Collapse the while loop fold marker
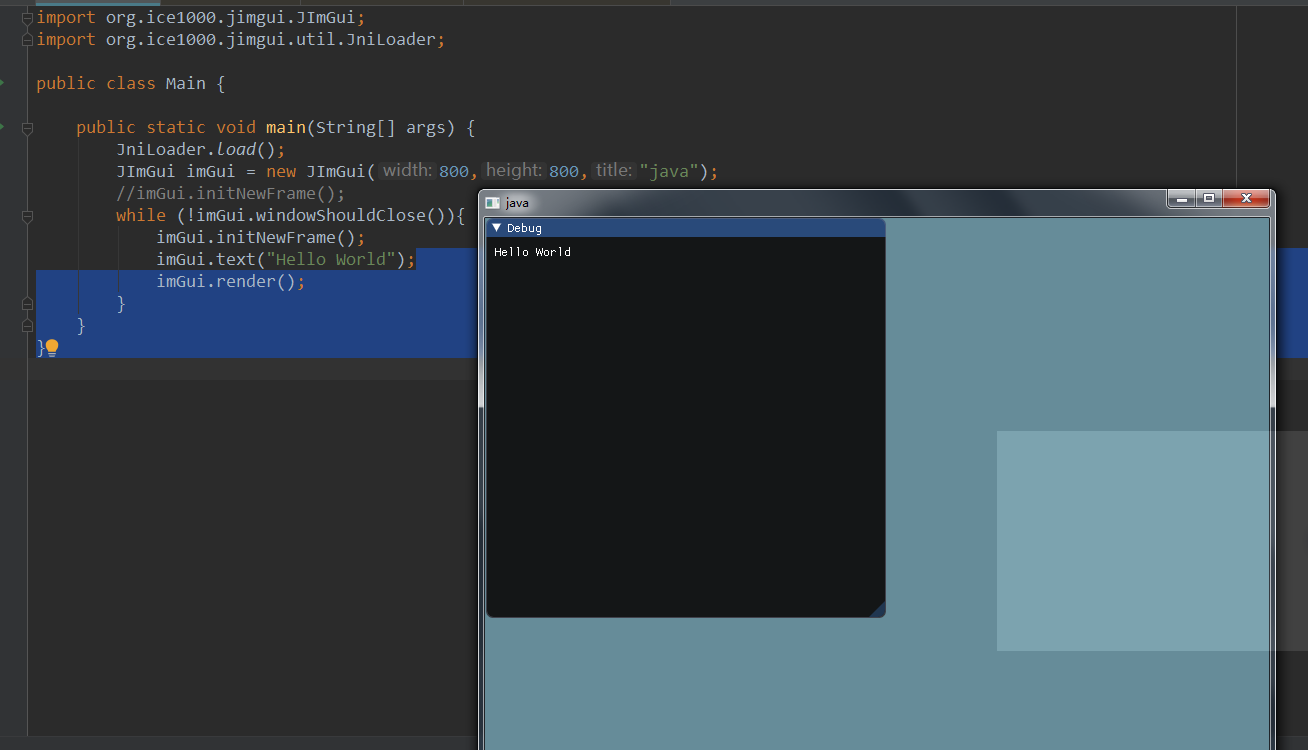1308x750 pixels. (x=27, y=214)
